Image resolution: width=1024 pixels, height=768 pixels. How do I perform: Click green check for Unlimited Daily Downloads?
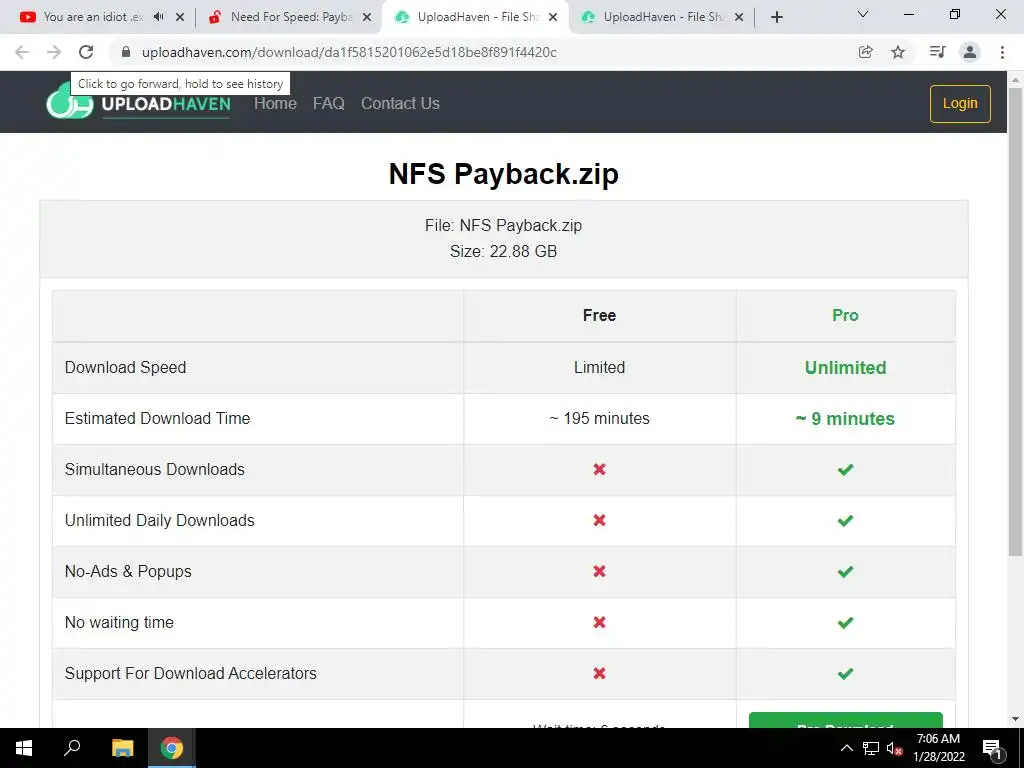pyautogui.click(x=845, y=520)
